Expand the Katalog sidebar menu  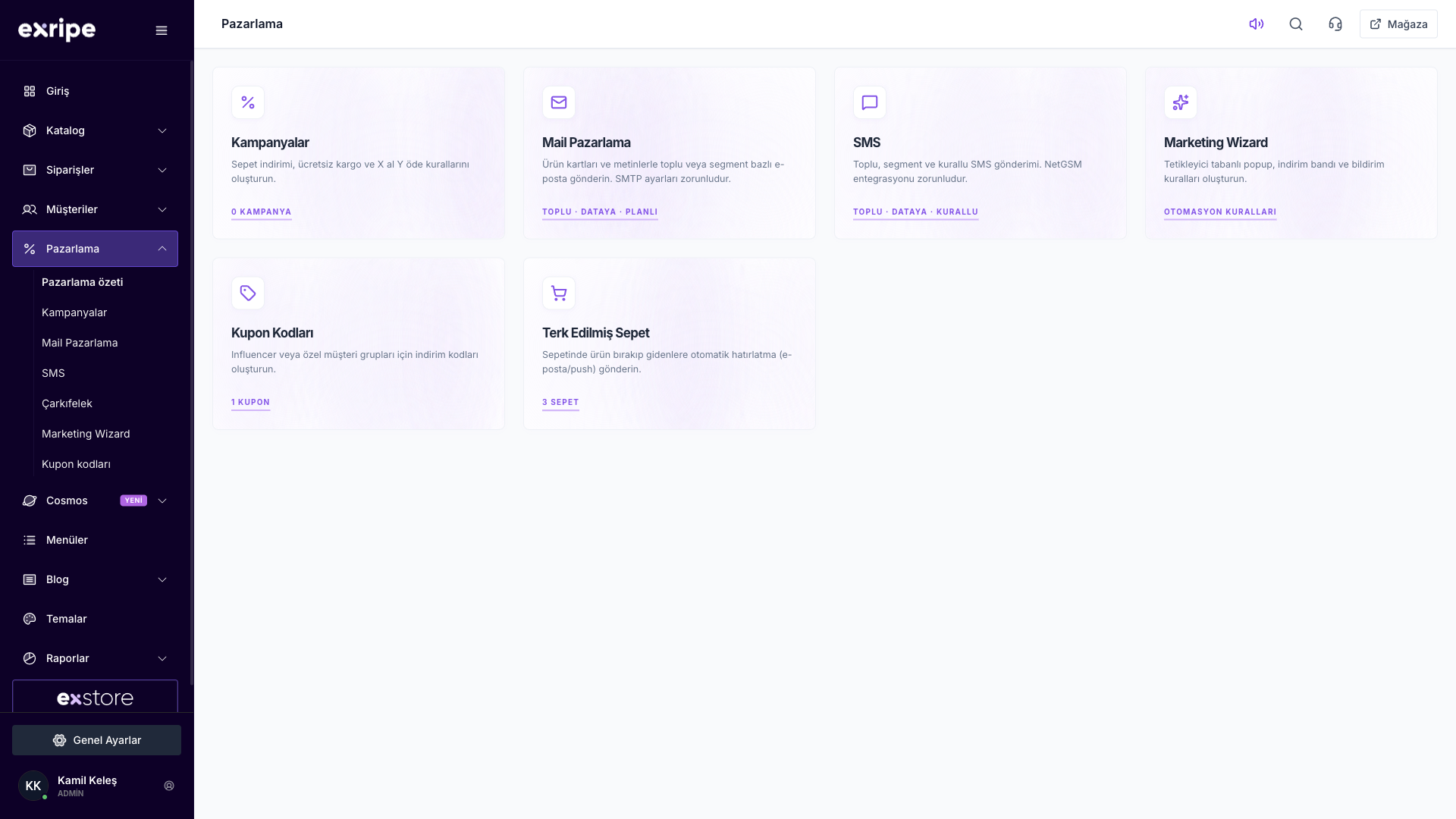pos(95,130)
